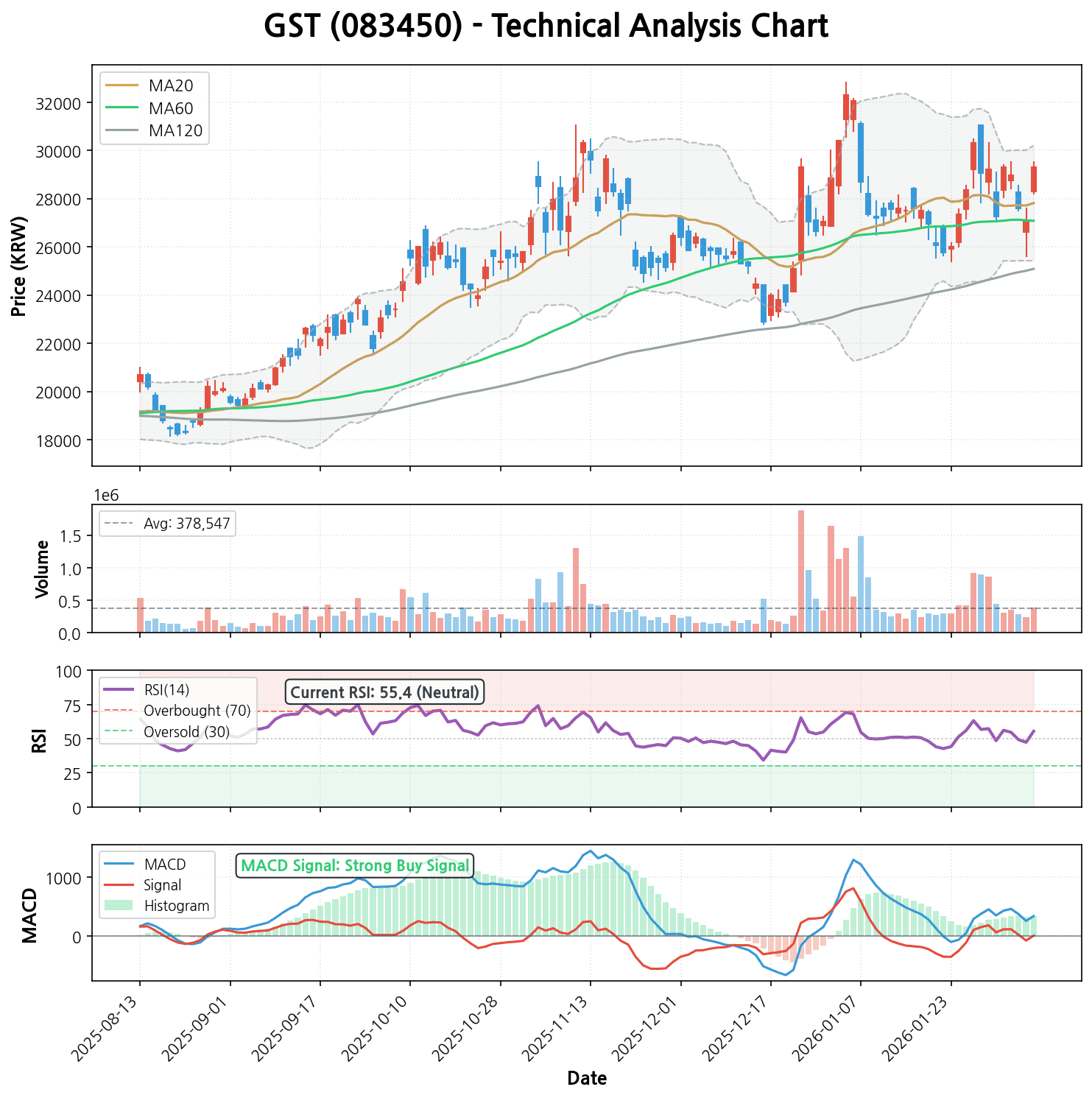This screenshot has width=1092, height=1098.
Task: Click the Current RSI: 55.4 (Neutral) label
Action: point(384,692)
